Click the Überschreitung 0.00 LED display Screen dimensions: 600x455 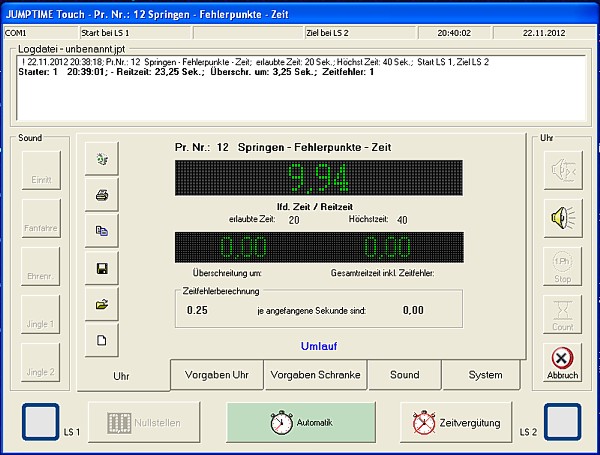[x=243, y=247]
